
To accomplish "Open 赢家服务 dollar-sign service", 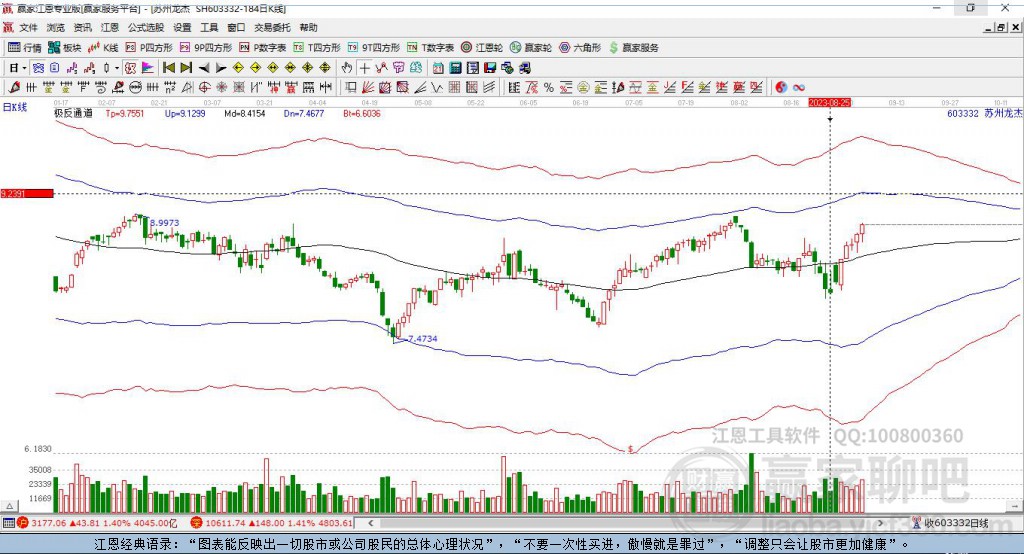I will click(633, 48).
